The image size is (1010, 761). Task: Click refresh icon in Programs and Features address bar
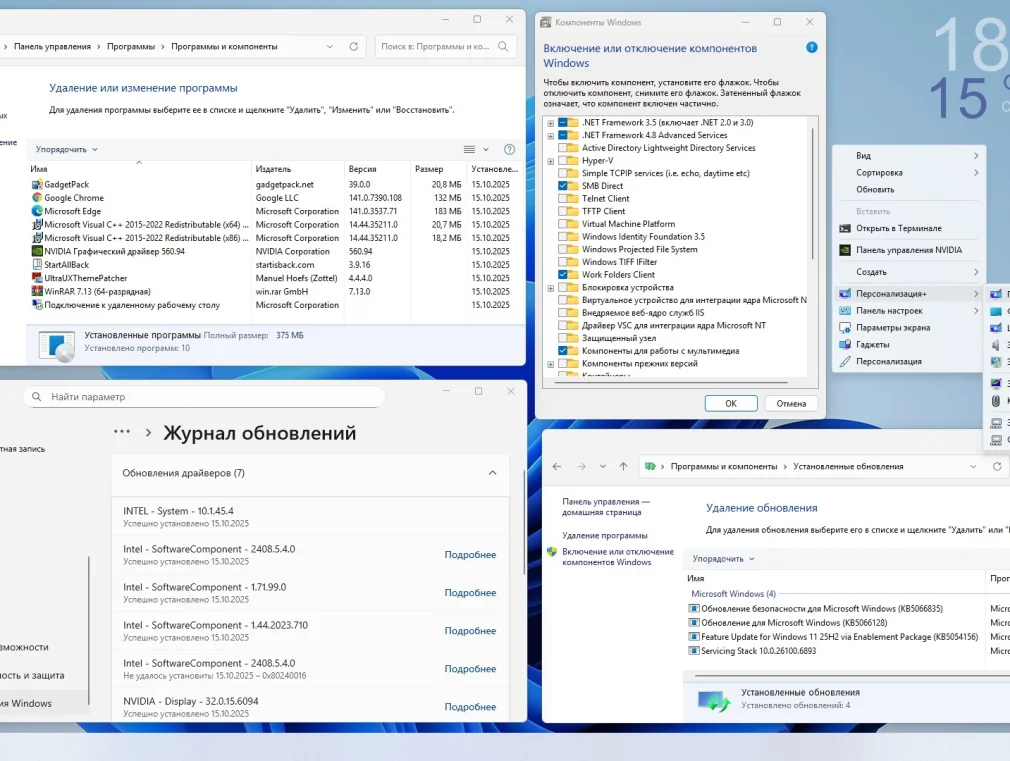click(353, 46)
